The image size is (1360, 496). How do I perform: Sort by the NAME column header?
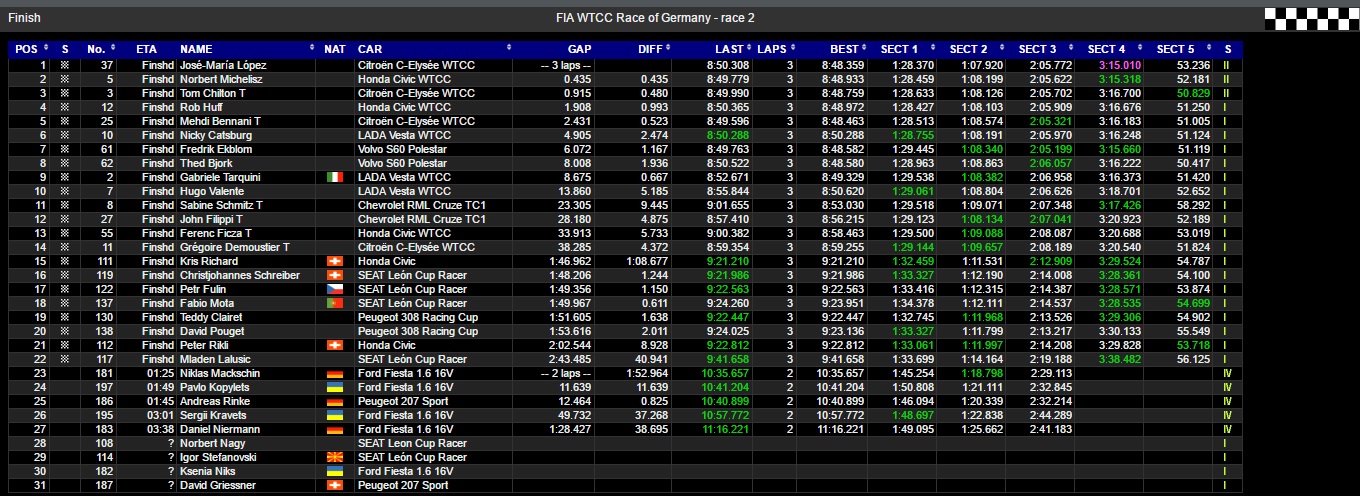pyautogui.click(x=196, y=49)
